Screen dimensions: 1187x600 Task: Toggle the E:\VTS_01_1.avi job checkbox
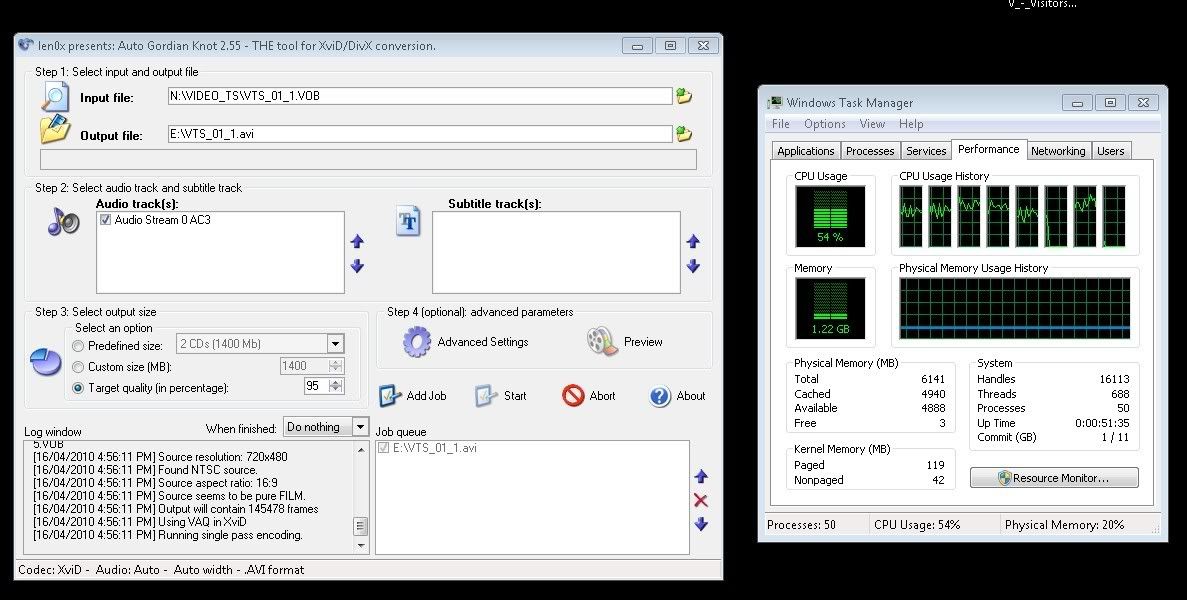(383, 448)
